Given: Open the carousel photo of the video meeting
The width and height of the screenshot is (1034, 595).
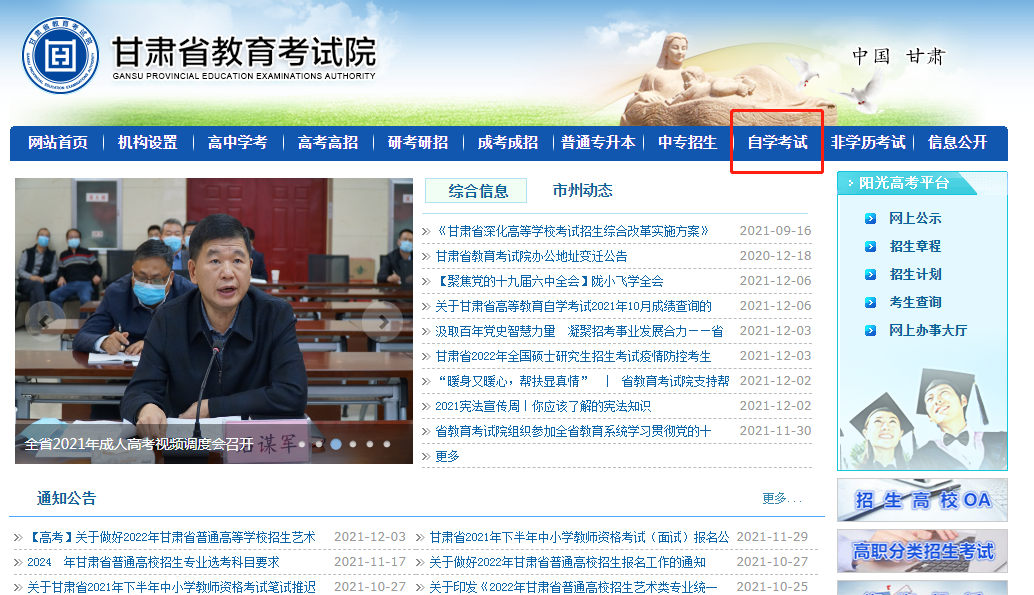Looking at the screenshot, I should (x=214, y=321).
